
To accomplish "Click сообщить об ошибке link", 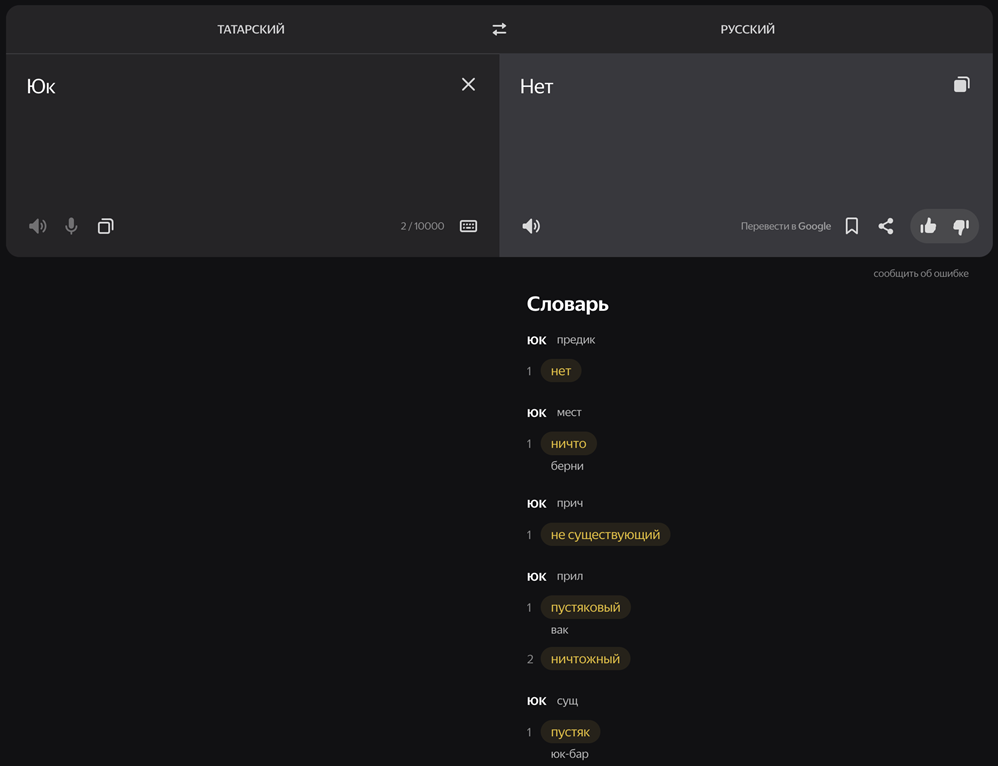I will click(x=920, y=273).
